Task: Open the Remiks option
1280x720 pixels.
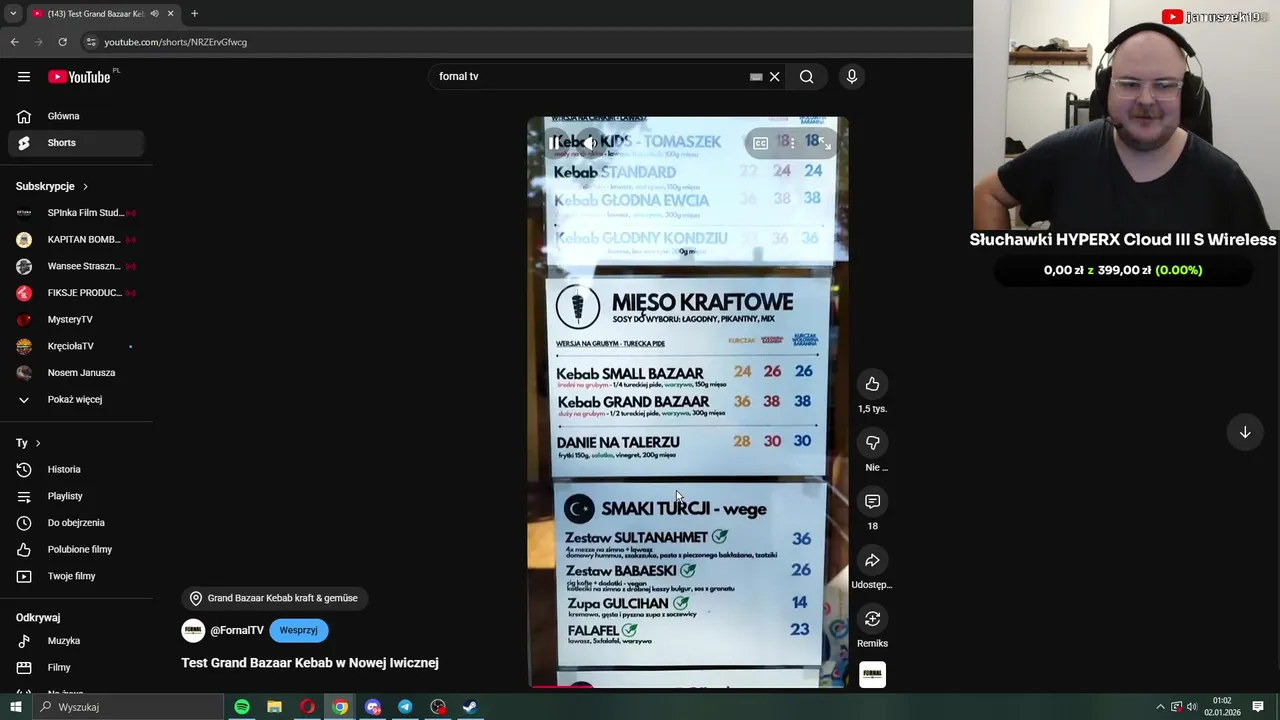Action: 872,619
